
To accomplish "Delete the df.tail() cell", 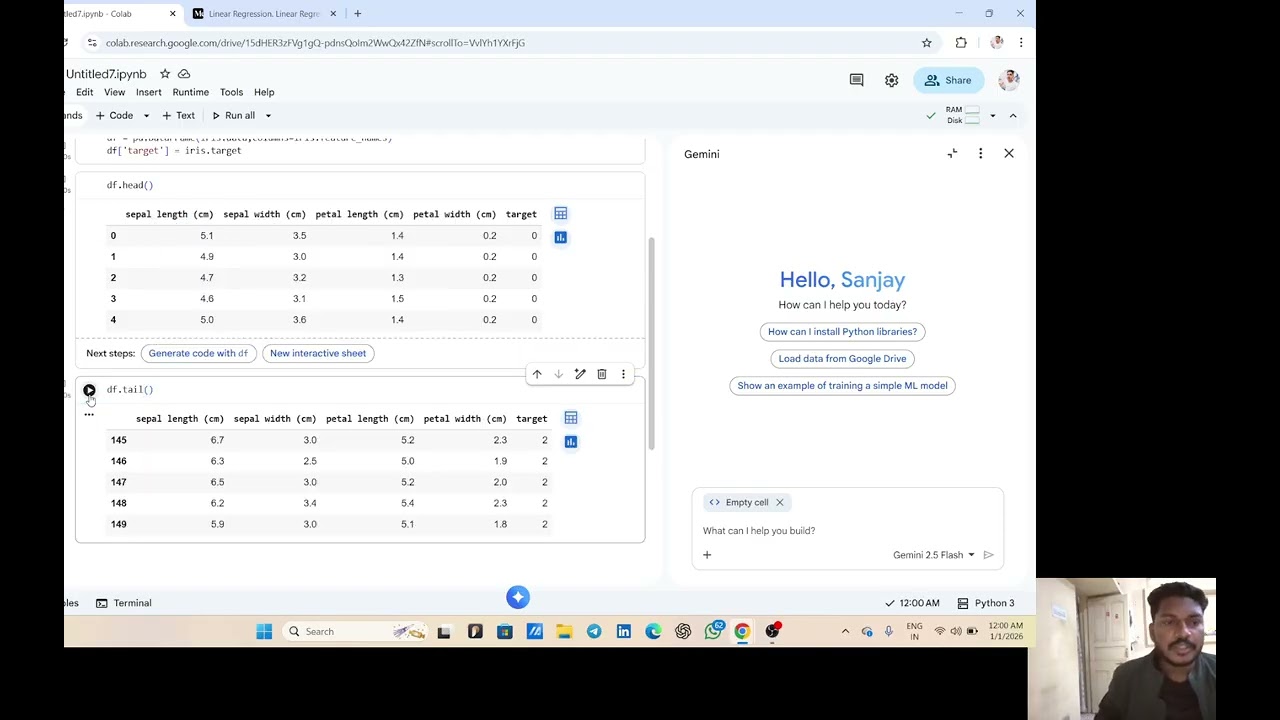I will tap(602, 374).
